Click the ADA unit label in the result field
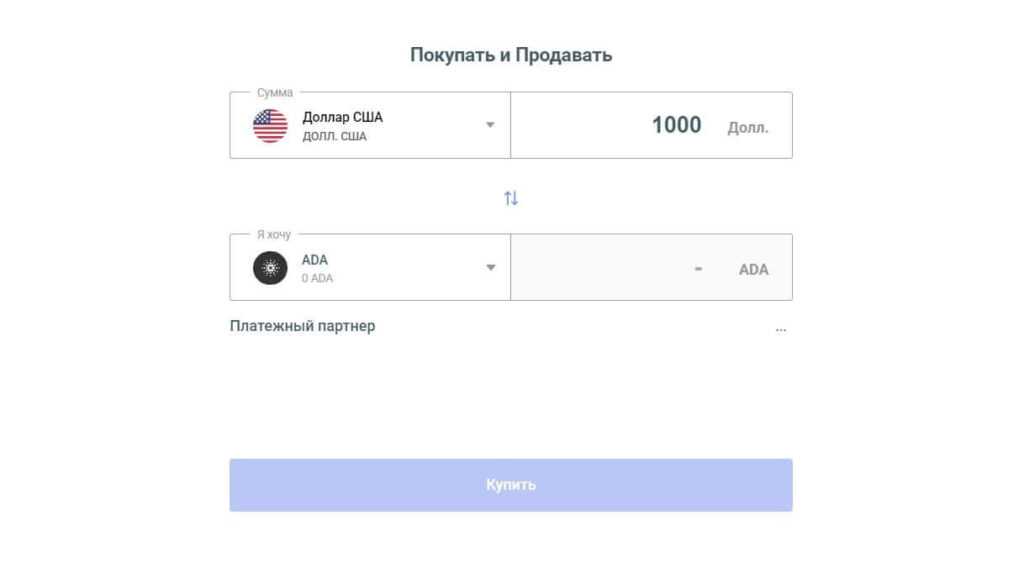1024x578 pixels. pyautogui.click(x=753, y=268)
